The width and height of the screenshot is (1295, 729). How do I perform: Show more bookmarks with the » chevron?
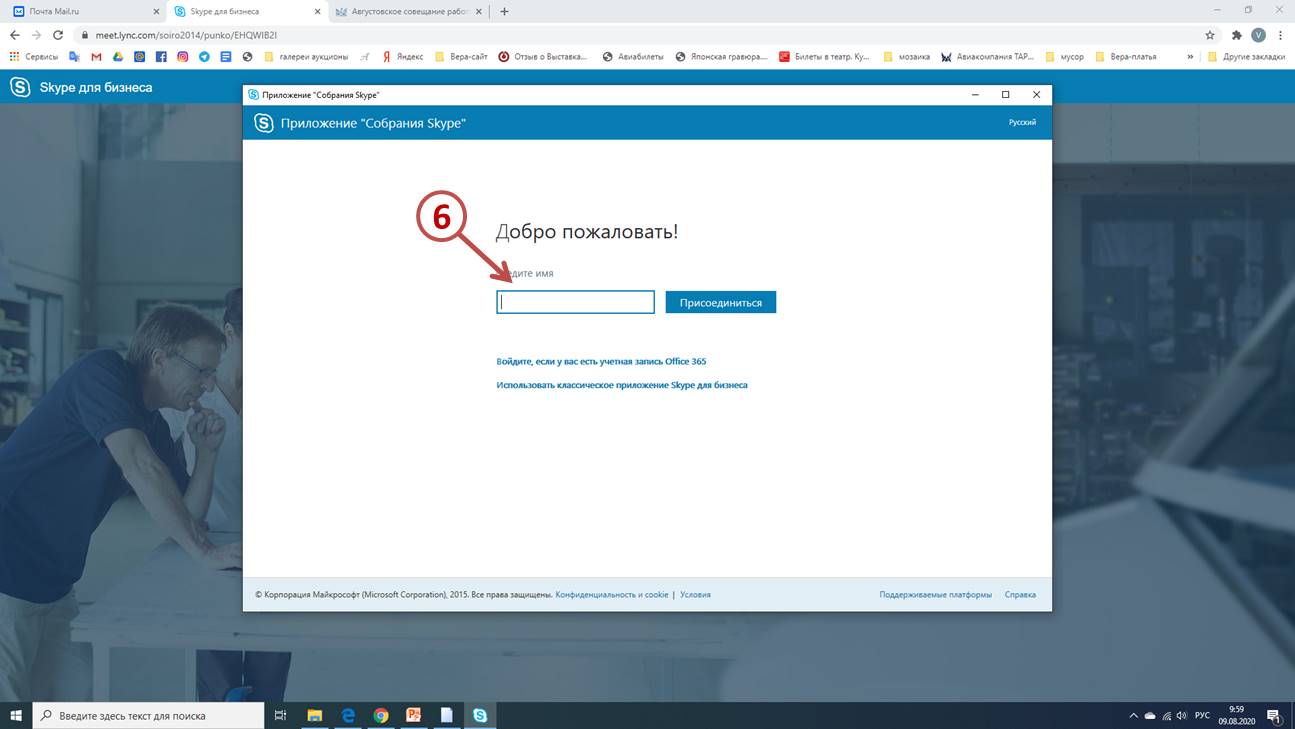pyautogui.click(x=1190, y=57)
